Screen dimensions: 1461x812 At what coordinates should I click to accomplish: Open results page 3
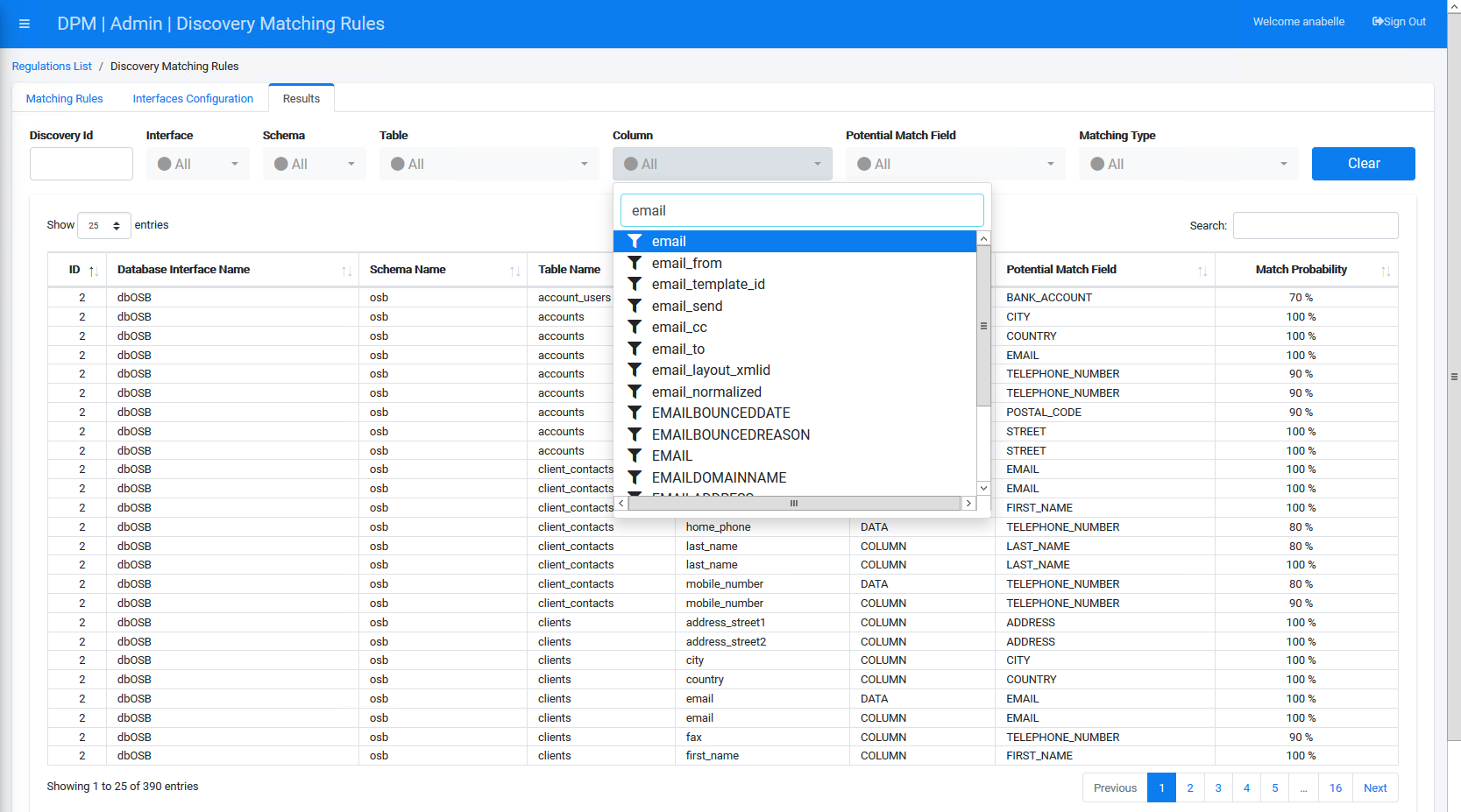pyautogui.click(x=1218, y=787)
